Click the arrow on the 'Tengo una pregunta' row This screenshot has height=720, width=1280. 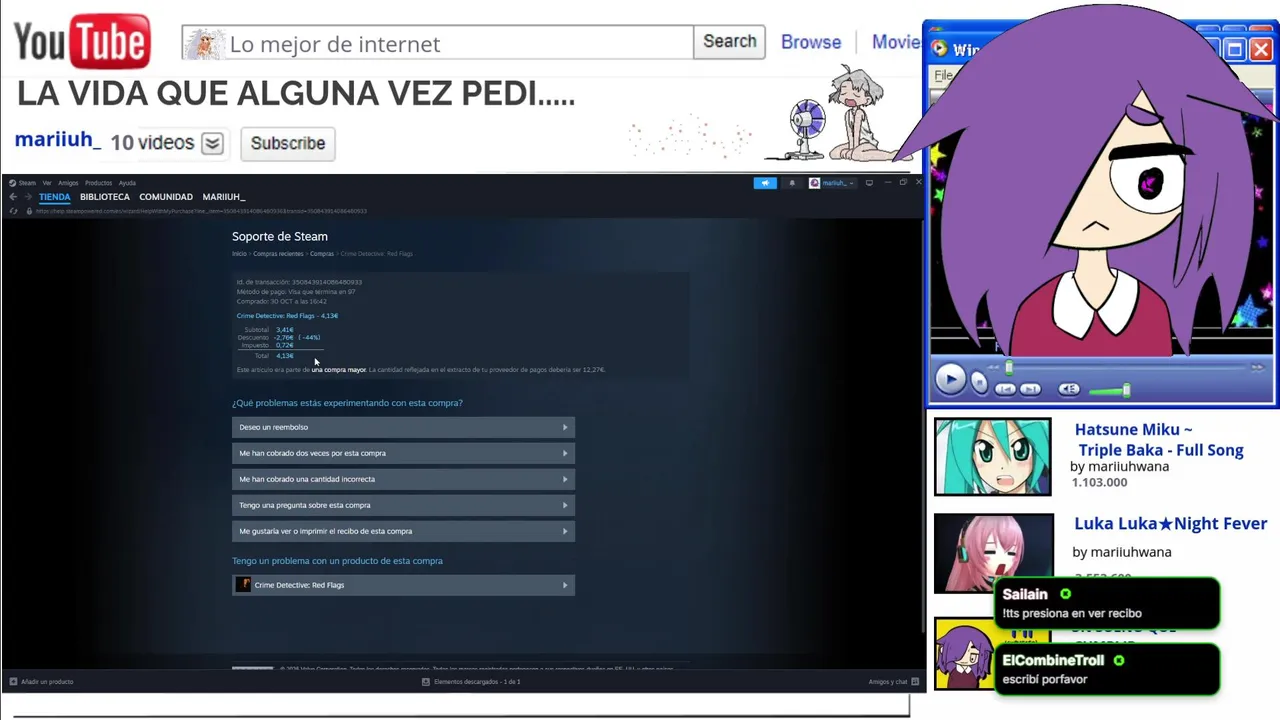point(565,505)
